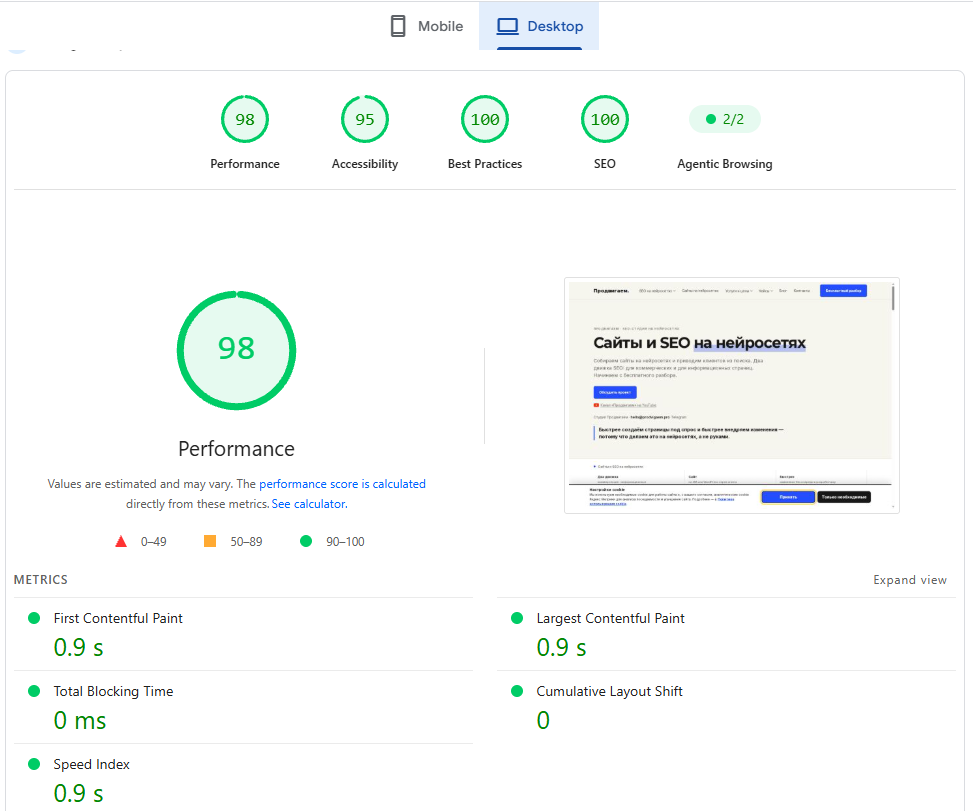
Task: Click the large 98 Performance gauge
Action: tap(236, 350)
